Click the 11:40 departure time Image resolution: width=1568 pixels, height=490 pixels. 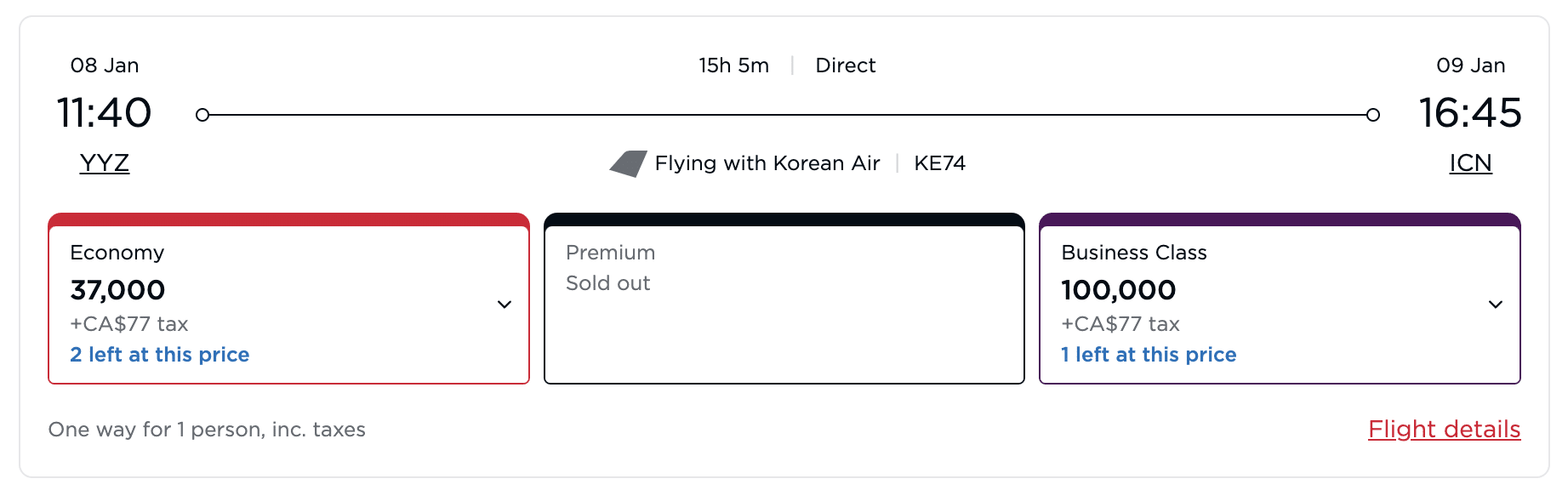pyautogui.click(x=104, y=113)
